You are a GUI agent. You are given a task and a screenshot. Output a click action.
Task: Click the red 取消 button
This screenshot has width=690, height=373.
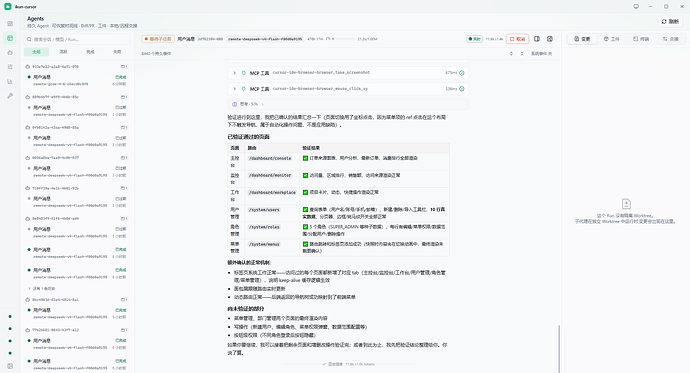click(518, 39)
